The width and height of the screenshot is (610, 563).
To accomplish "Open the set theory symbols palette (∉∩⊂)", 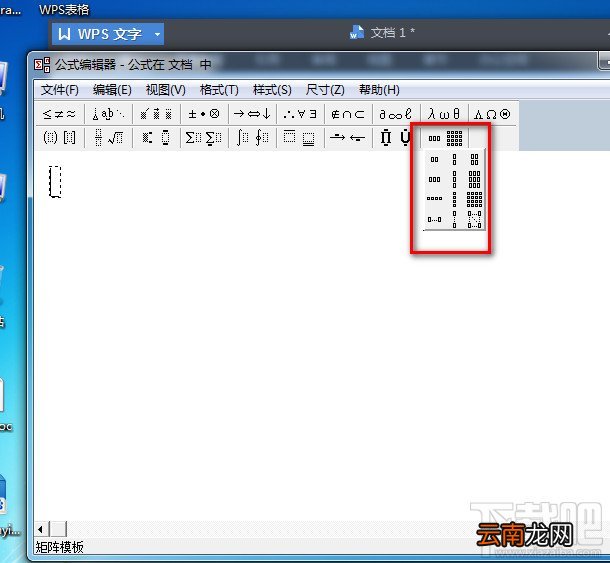I will pyautogui.click(x=348, y=114).
